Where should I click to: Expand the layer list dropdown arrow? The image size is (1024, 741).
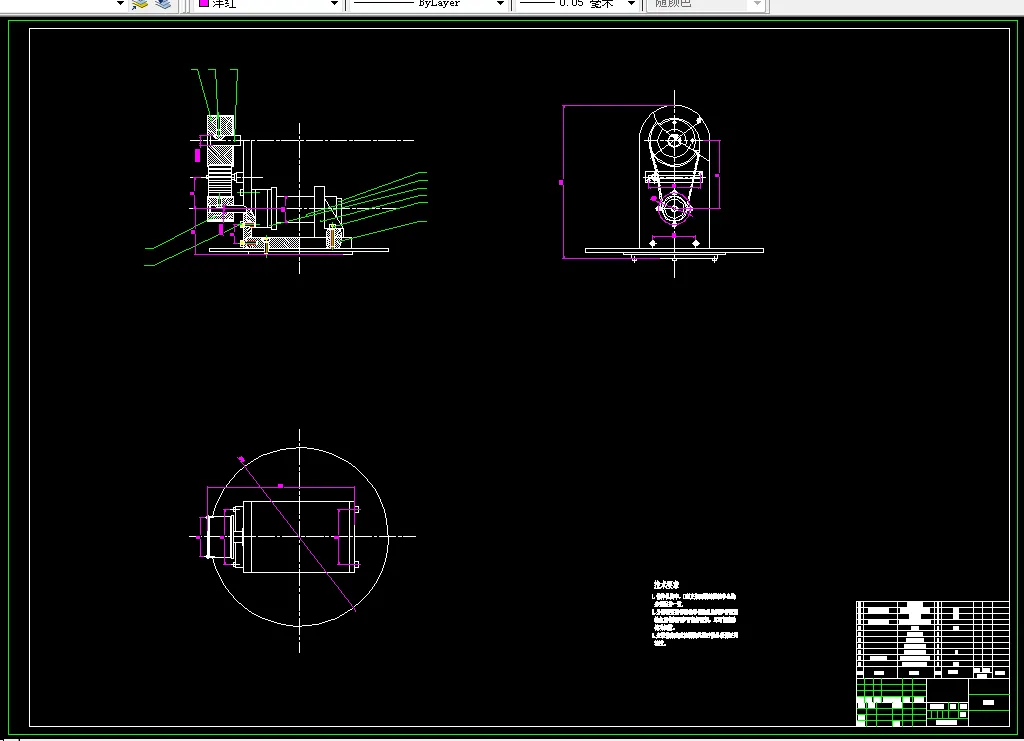[x=120, y=4]
